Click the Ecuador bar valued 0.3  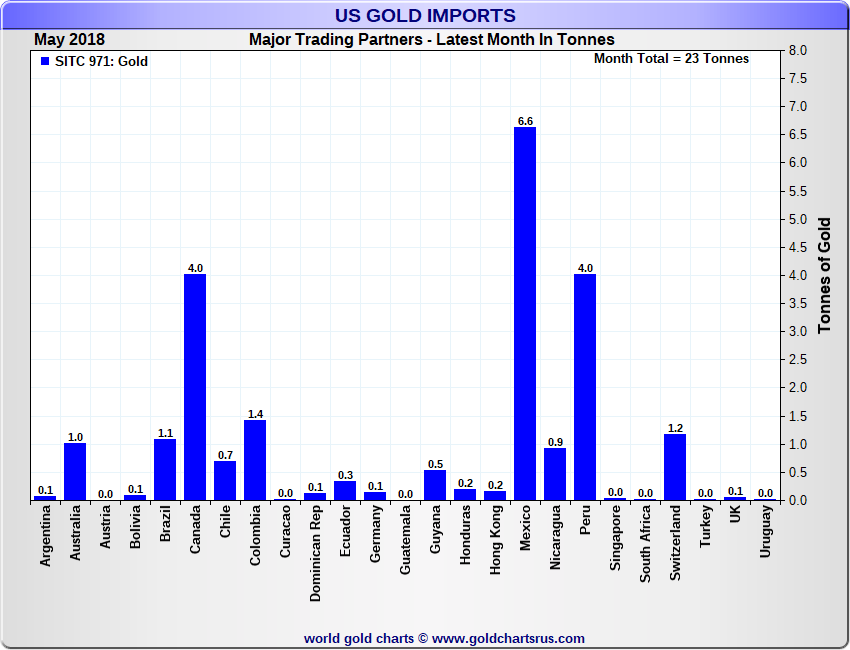[345, 491]
